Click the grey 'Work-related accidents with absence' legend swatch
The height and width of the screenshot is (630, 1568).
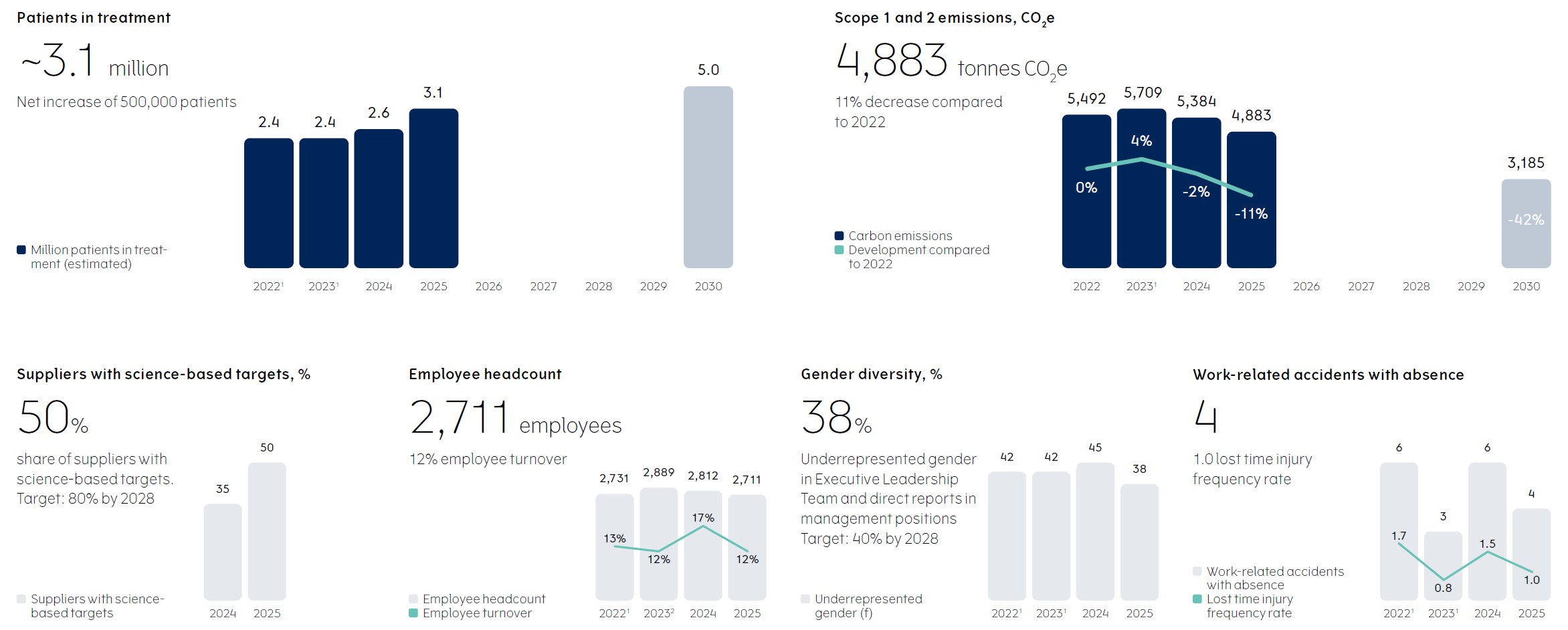click(x=1197, y=571)
